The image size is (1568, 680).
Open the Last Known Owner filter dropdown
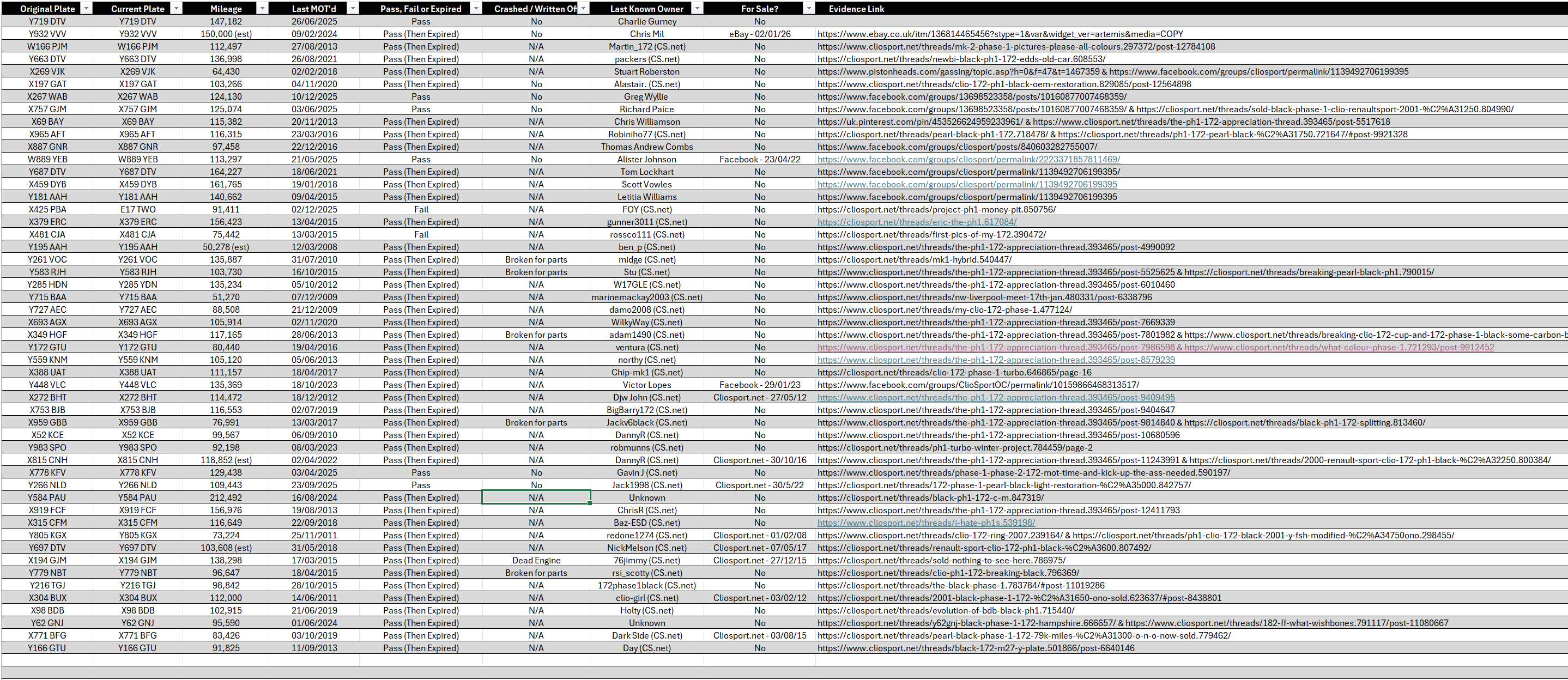click(x=698, y=9)
